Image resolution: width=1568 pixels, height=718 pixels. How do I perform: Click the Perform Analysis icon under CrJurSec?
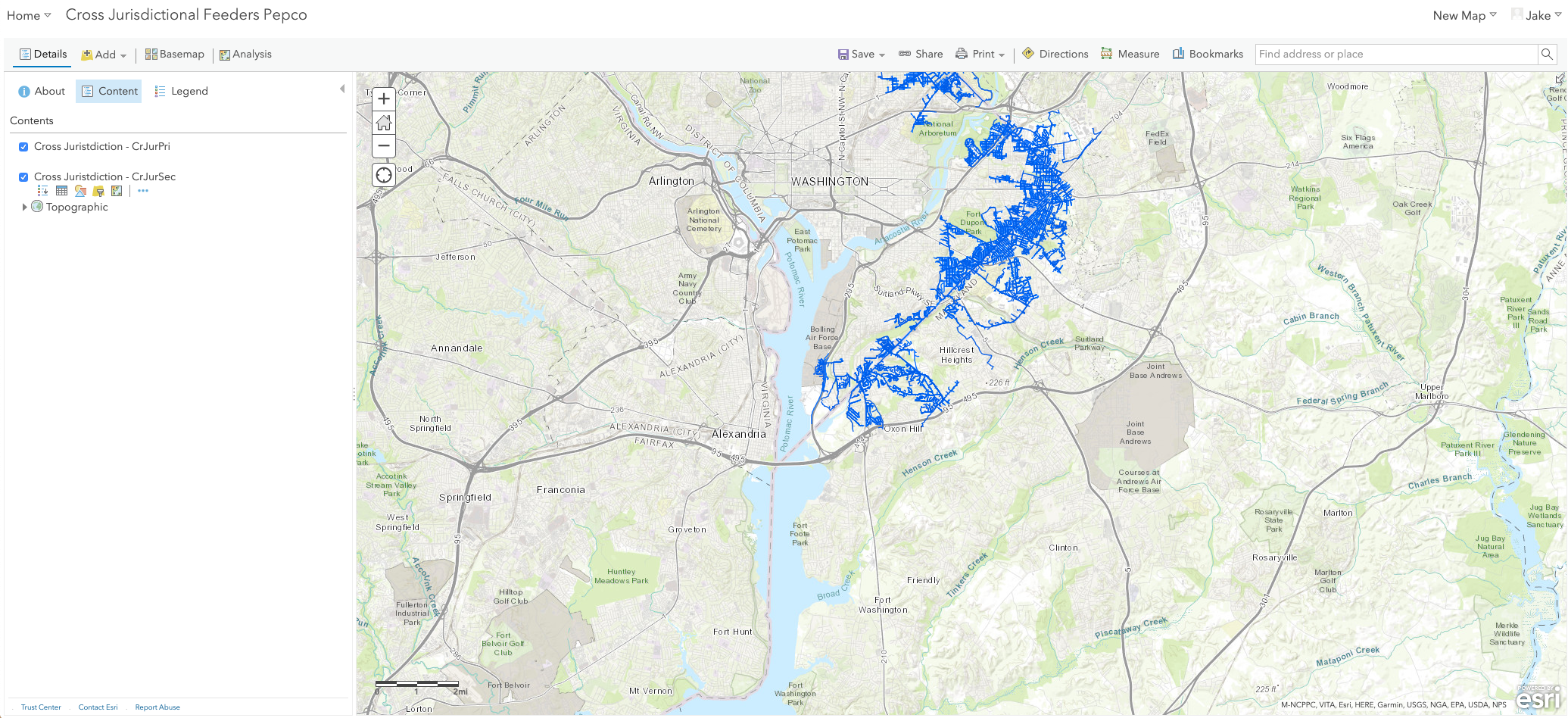117,191
